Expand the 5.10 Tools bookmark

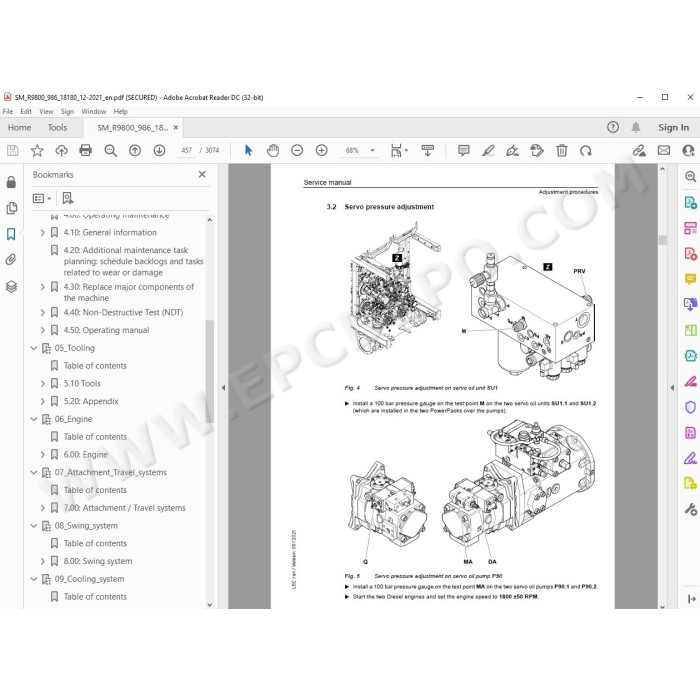coord(42,383)
